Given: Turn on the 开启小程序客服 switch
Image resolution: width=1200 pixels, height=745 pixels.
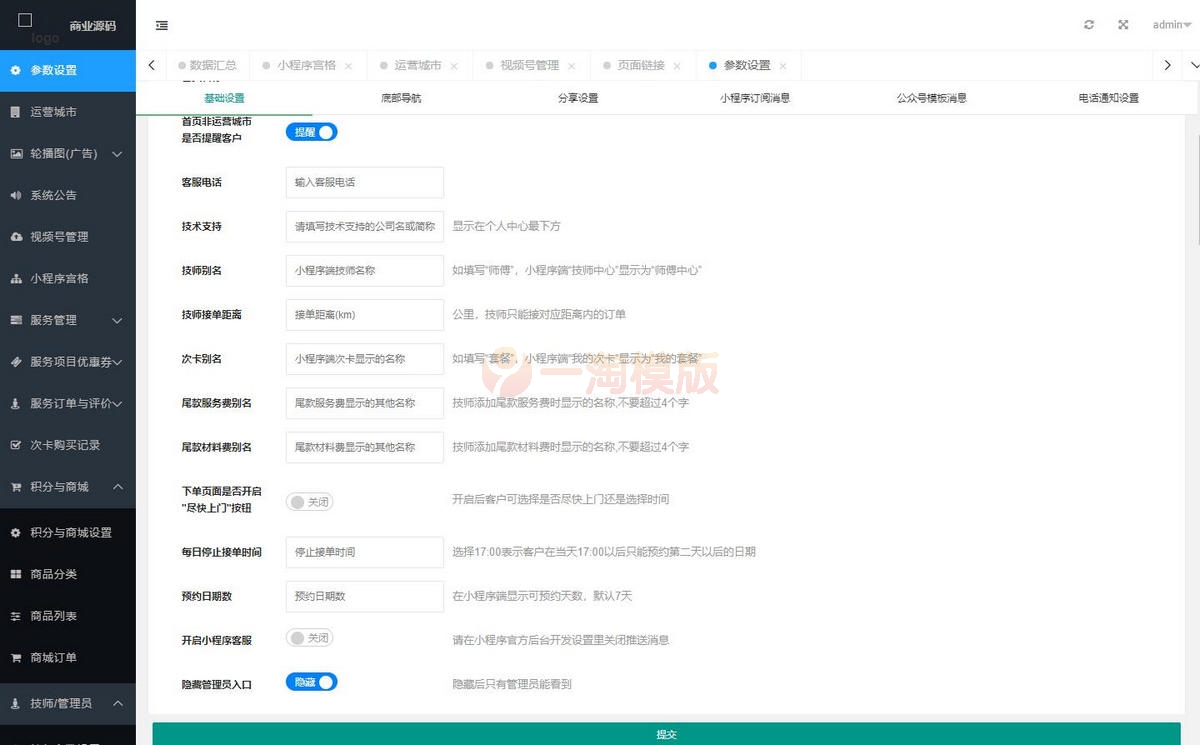Looking at the screenshot, I should pos(309,637).
